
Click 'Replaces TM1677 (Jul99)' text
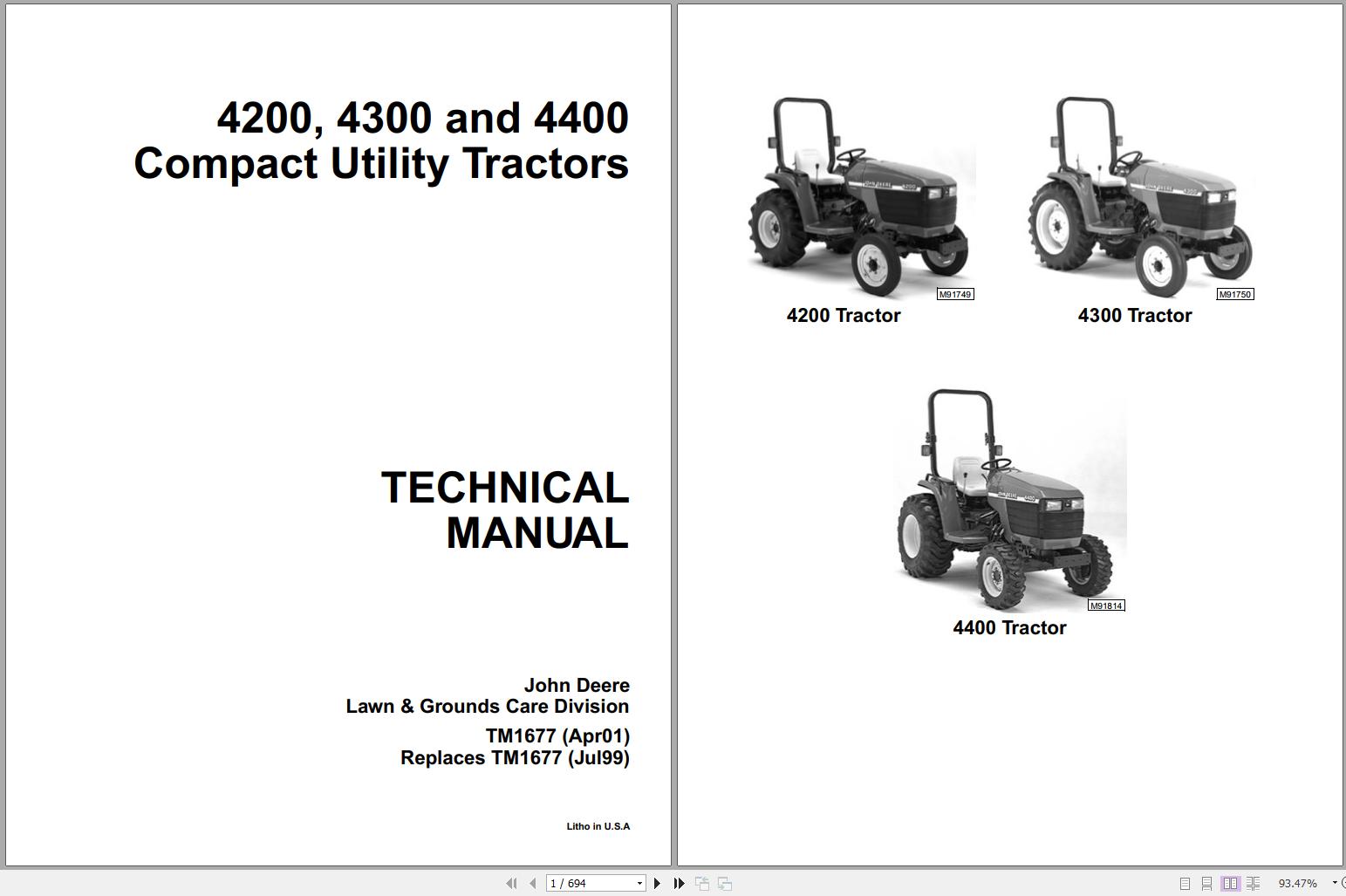(x=515, y=757)
